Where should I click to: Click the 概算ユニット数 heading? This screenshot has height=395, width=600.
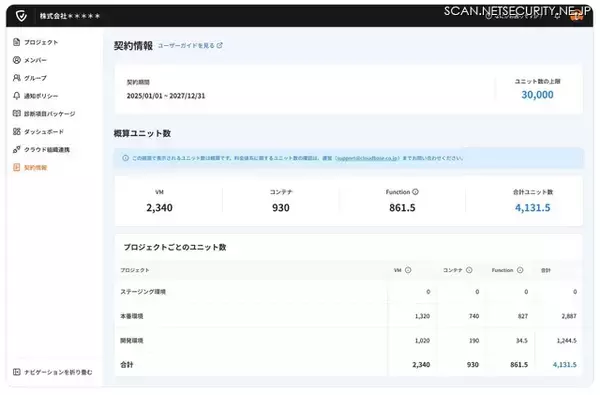coord(142,134)
